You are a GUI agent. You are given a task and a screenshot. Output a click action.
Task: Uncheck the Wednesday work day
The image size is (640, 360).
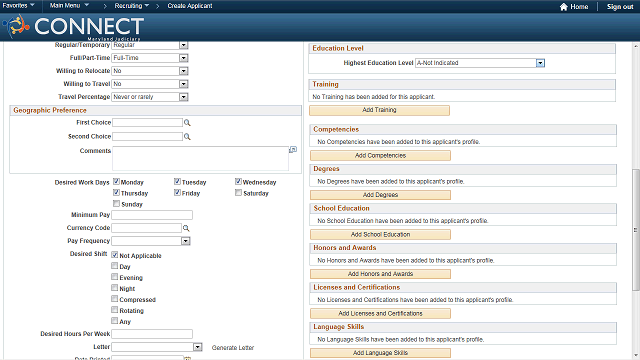(238, 182)
